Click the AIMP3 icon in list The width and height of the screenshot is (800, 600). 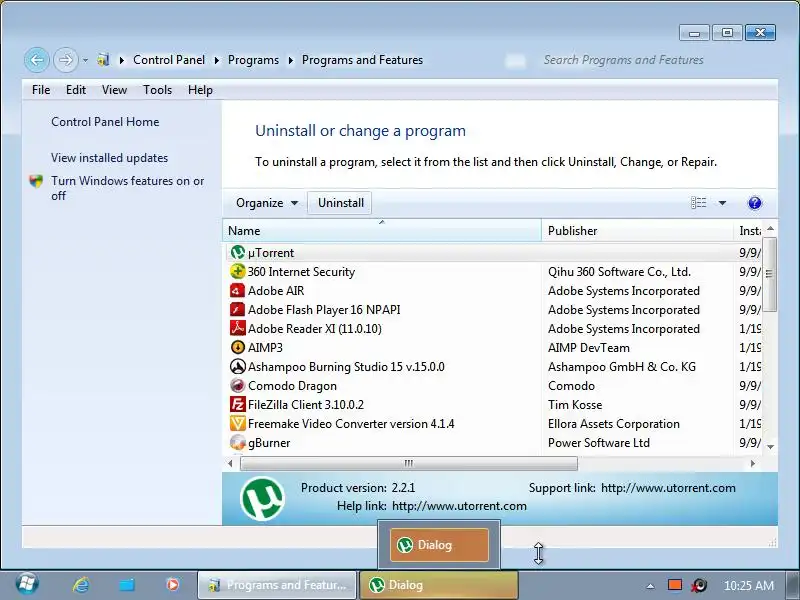tap(237, 347)
